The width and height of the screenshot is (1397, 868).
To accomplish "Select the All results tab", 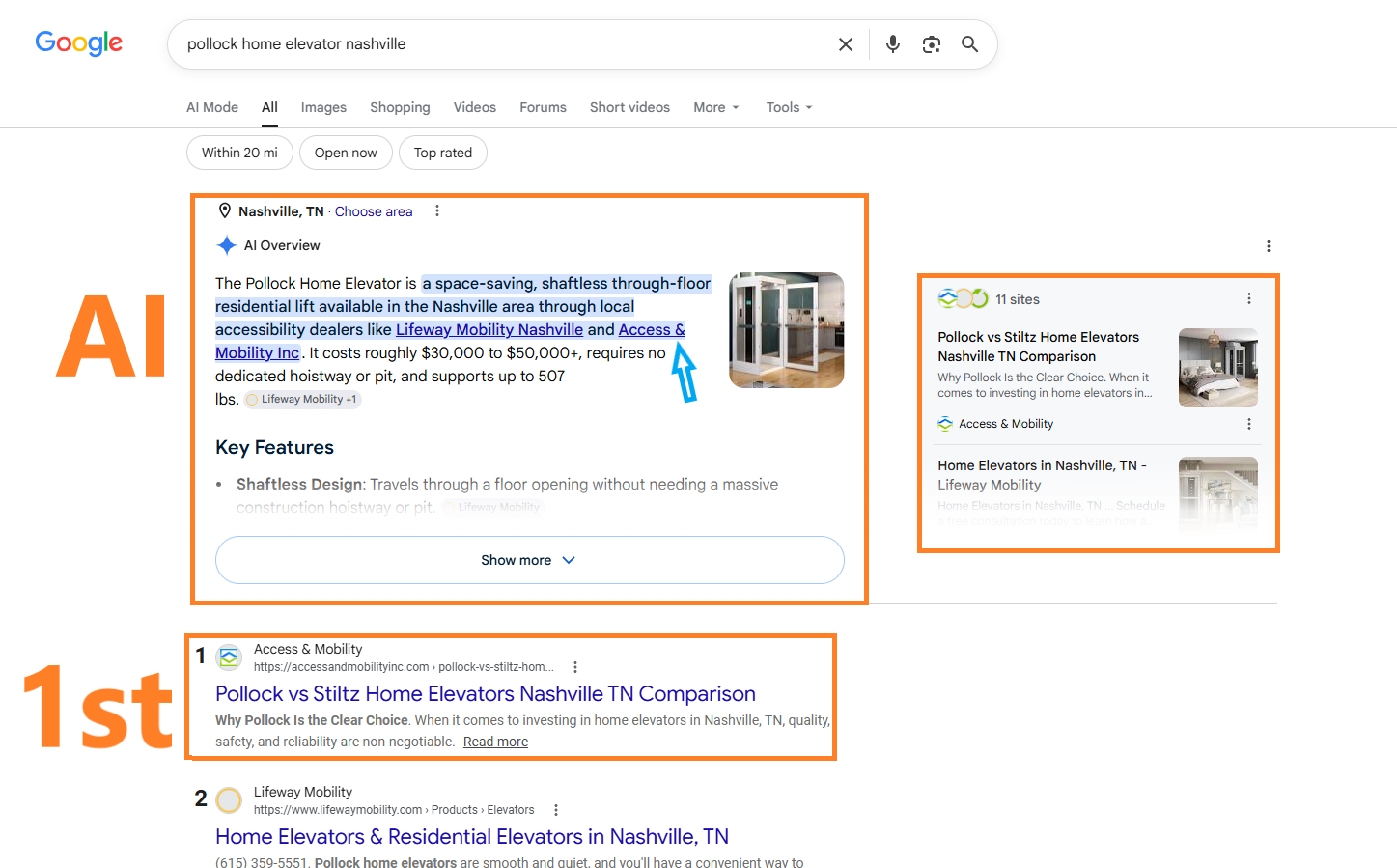I will pyautogui.click(x=269, y=107).
